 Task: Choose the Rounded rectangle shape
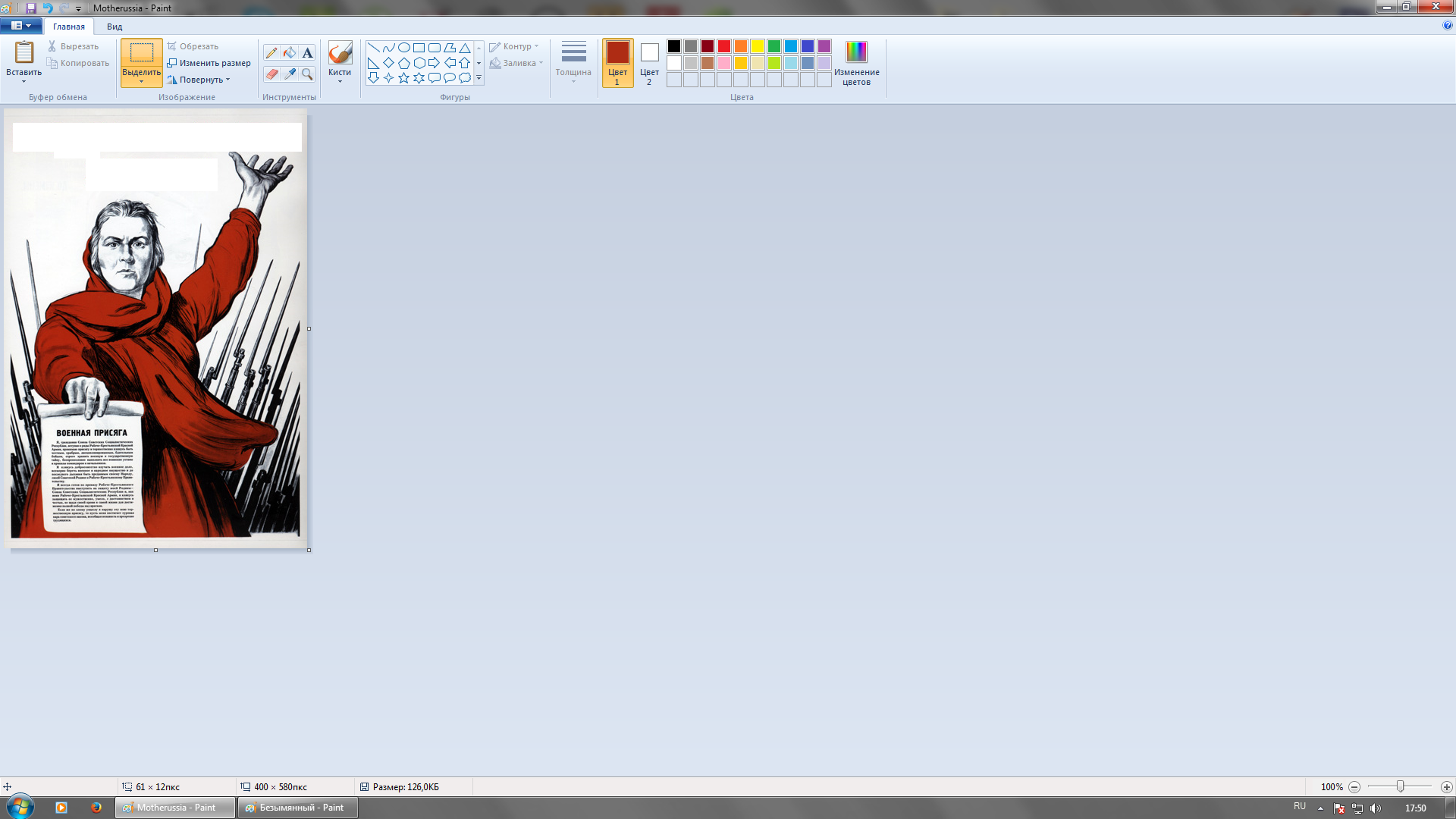[434, 48]
